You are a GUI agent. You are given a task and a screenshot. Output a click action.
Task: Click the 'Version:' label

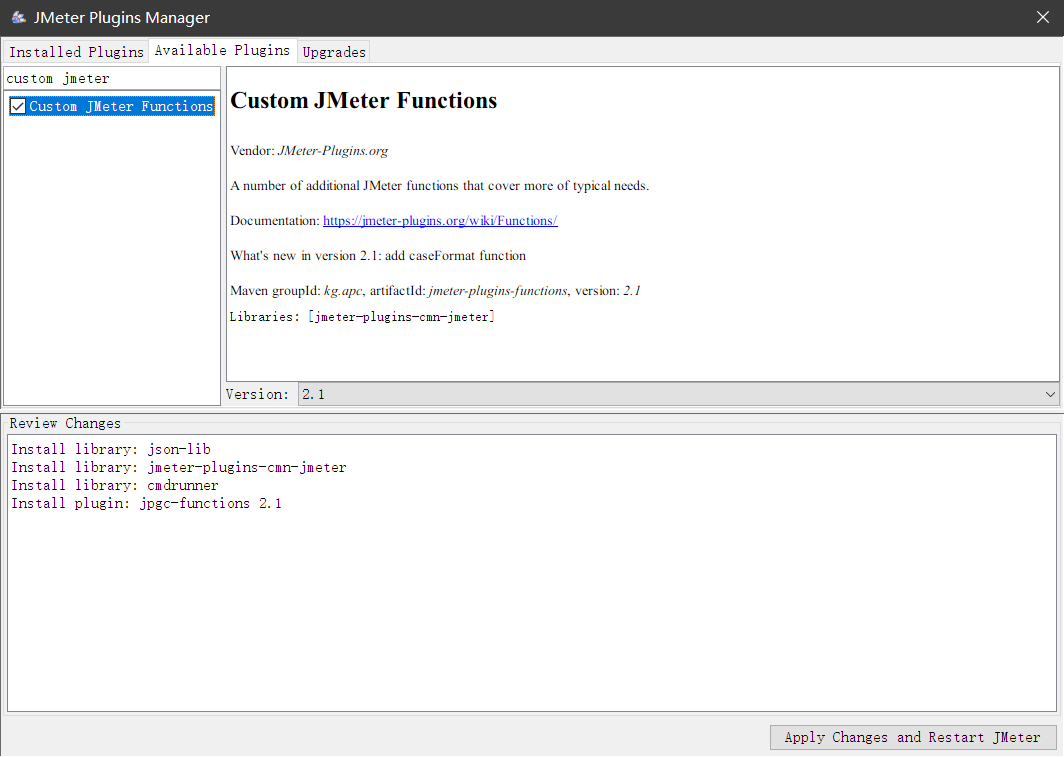(257, 394)
